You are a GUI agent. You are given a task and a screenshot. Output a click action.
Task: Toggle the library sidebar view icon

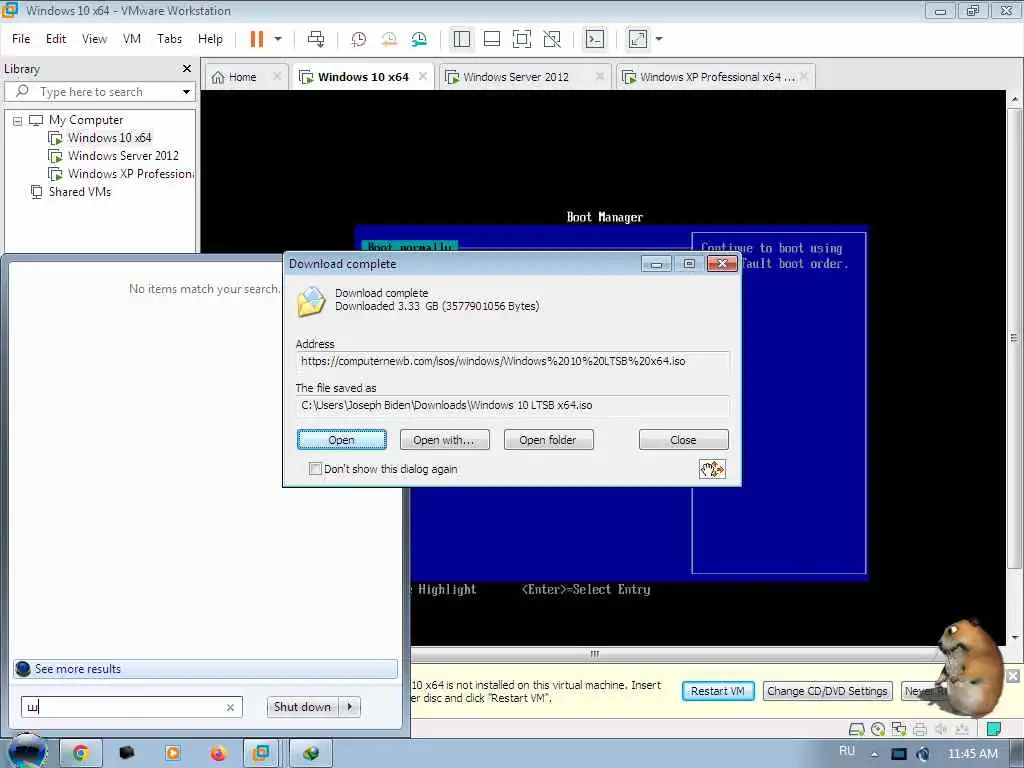coord(462,39)
